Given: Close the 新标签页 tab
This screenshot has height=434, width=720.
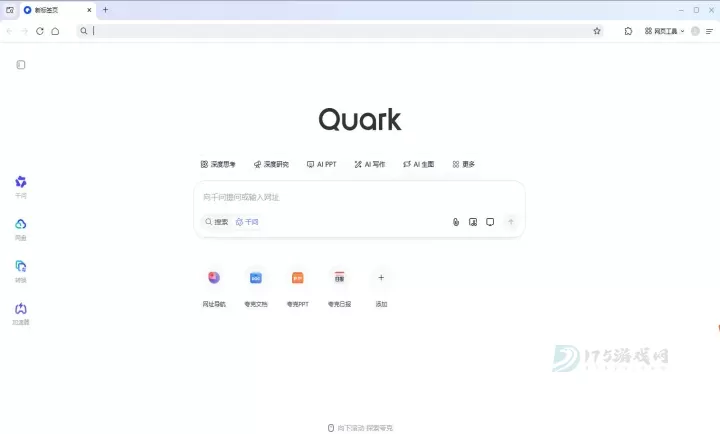Looking at the screenshot, I should [89, 10].
